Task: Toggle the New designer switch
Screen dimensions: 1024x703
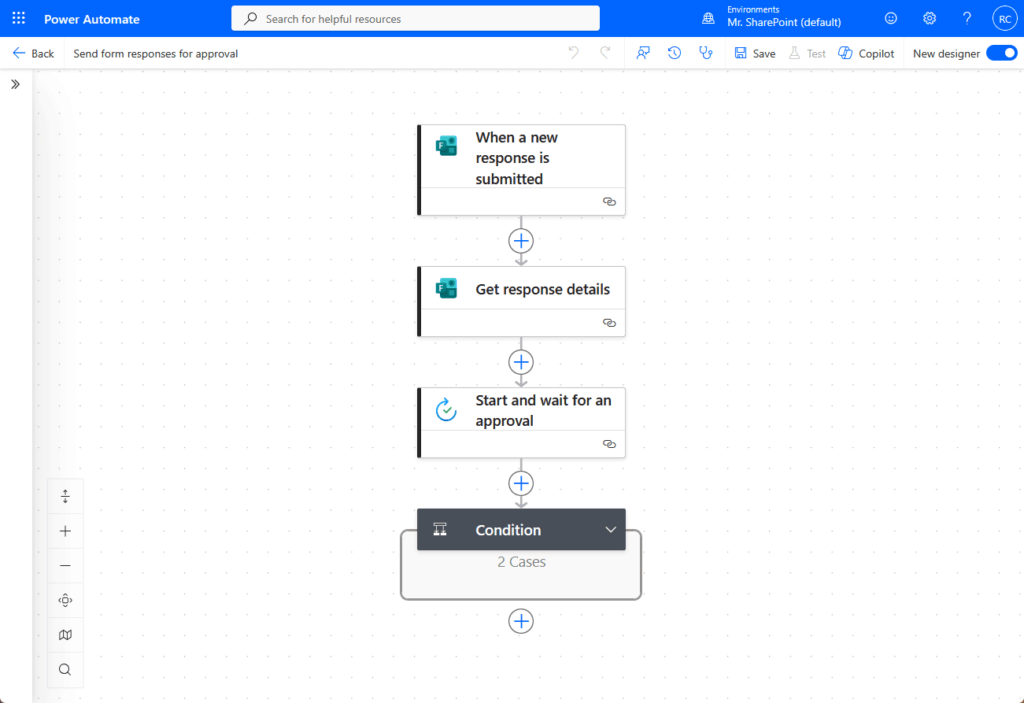Action: click(x=1002, y=53)
